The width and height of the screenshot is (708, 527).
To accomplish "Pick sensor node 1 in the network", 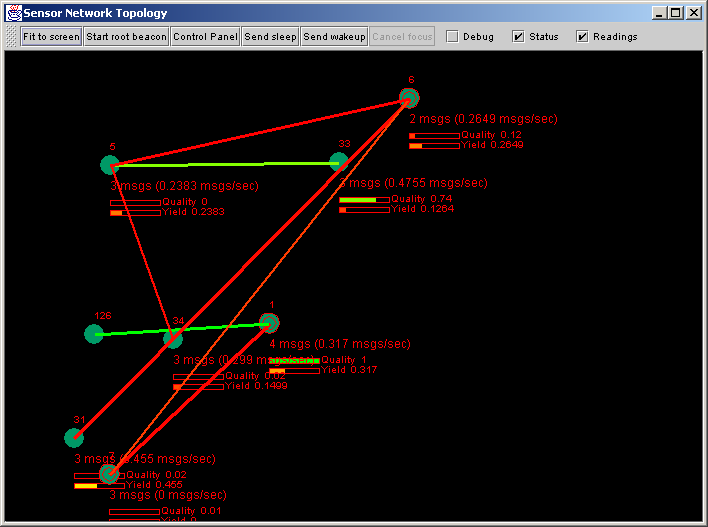I will [x=269, y=322].
